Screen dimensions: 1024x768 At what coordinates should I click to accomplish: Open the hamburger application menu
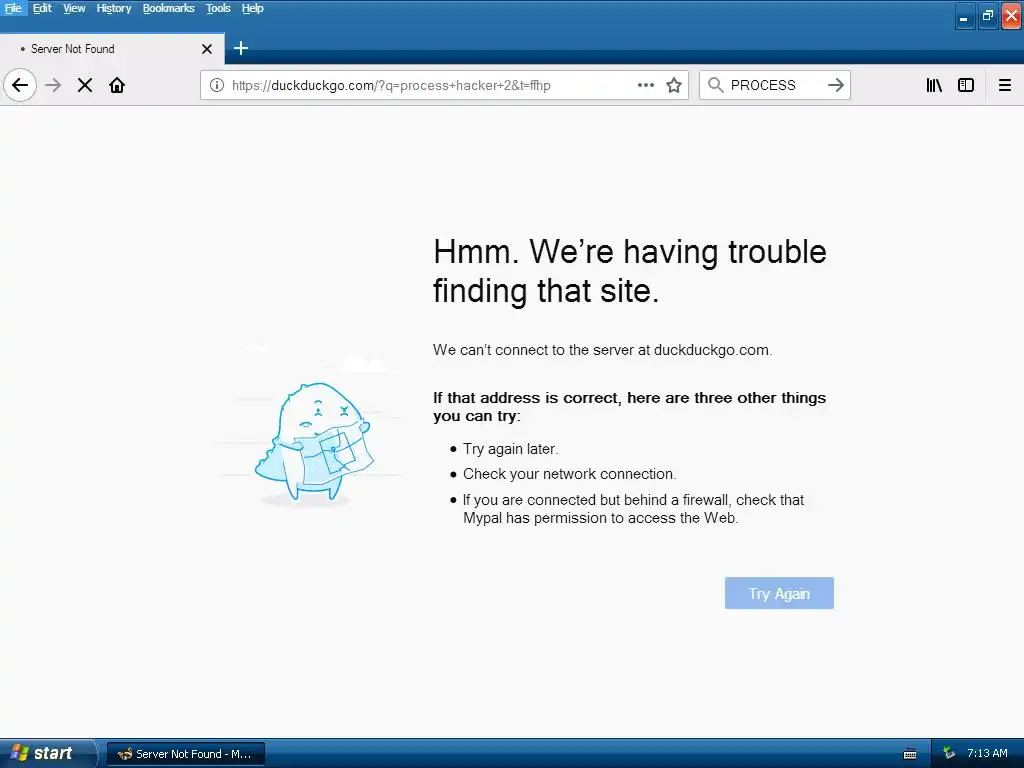click(1005, 85)
